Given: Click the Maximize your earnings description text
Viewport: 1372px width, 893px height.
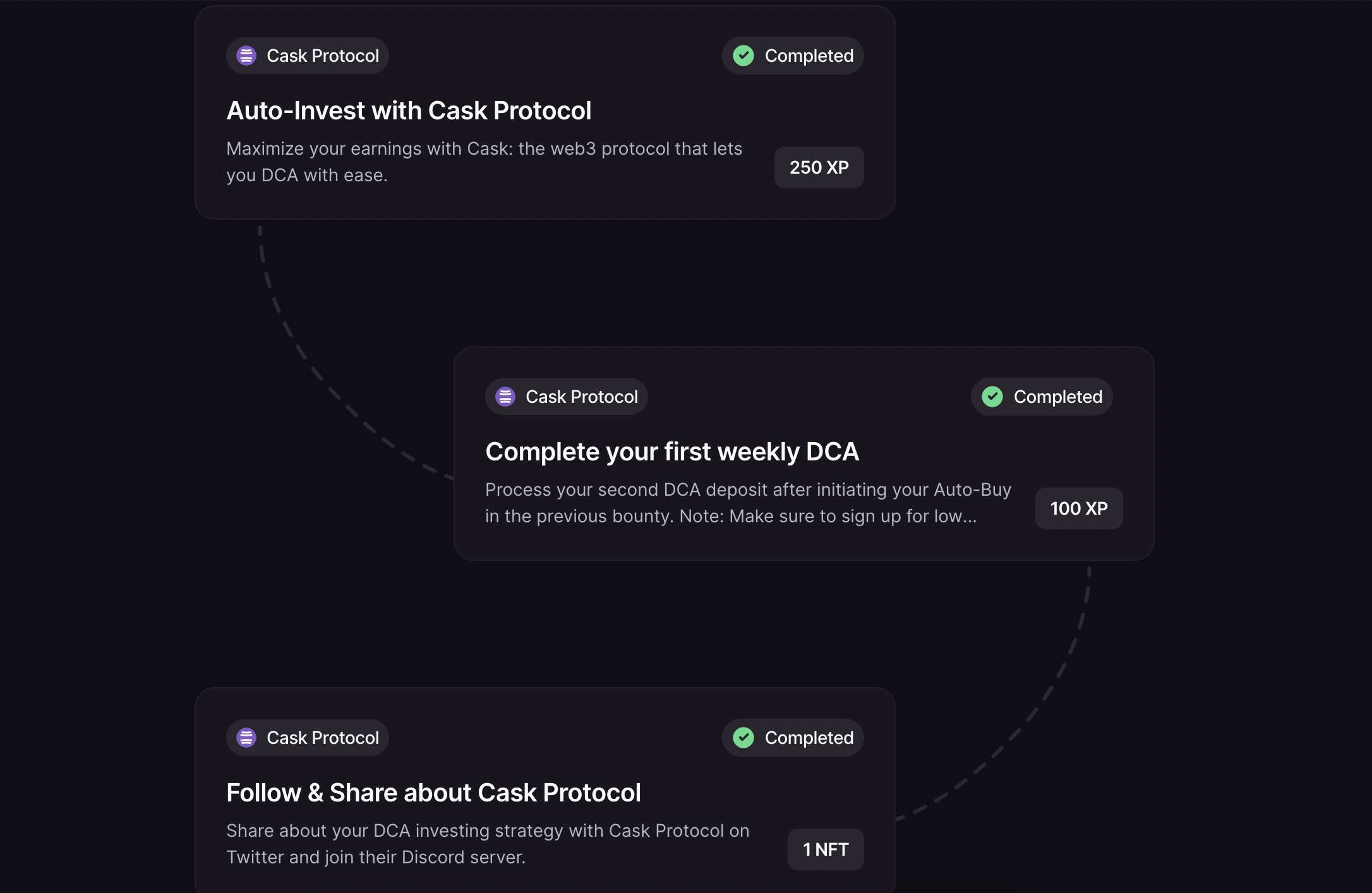Looking at the screenshot, I should click(x=484, y=162).
